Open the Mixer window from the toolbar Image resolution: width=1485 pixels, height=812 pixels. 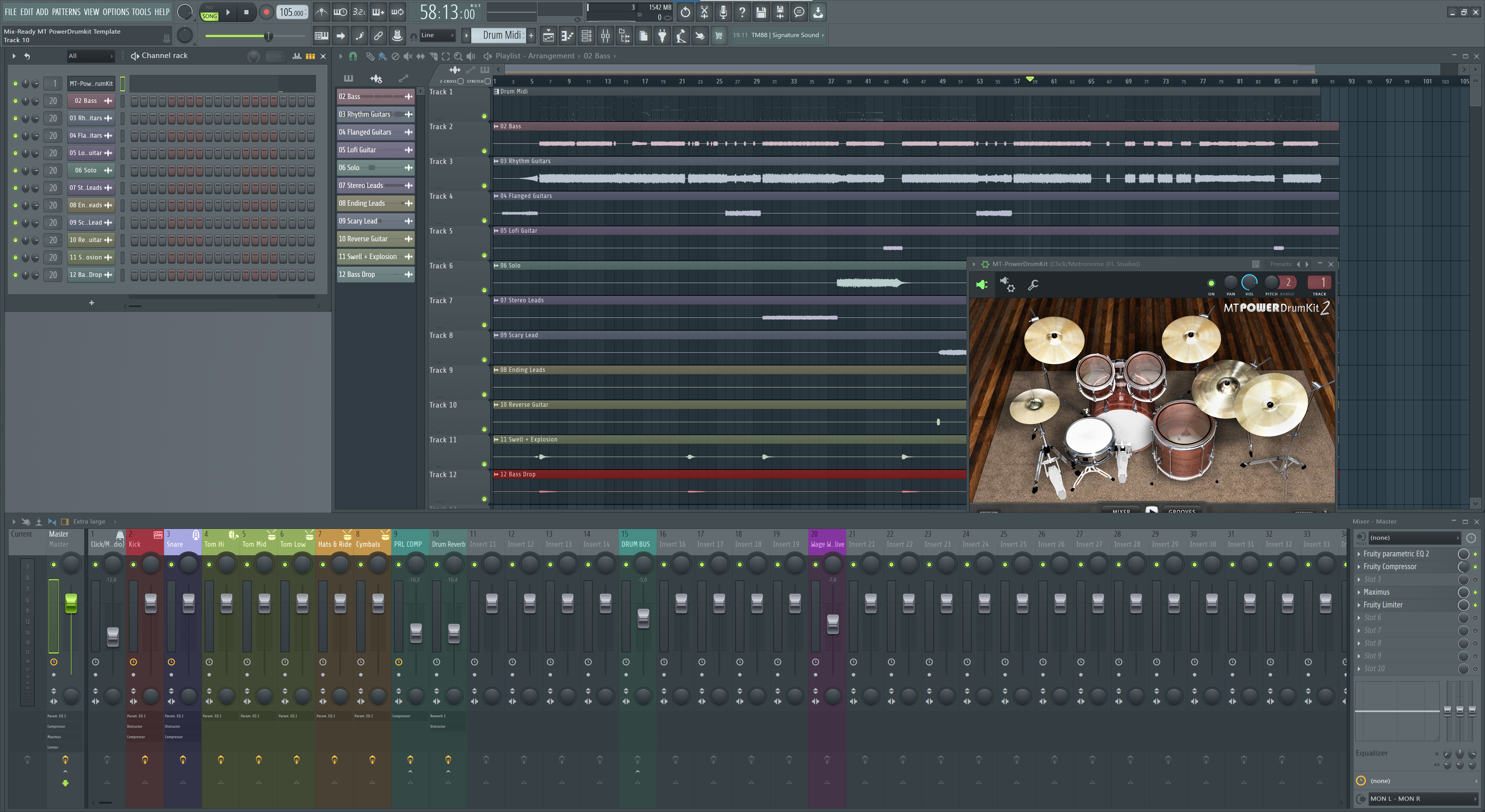tap(605, 36)
